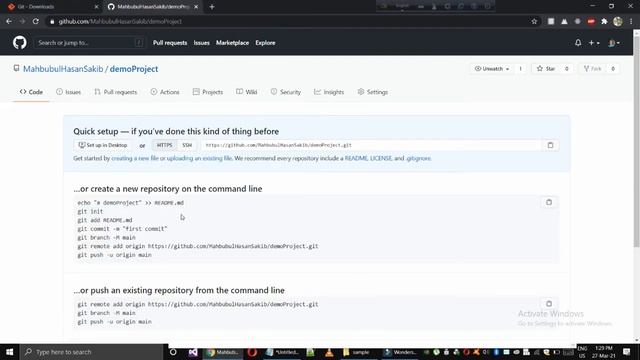Image resolution: width=640 pixels, height=360 pixels.
Task: Open a new browser tab
Action: pyautogui.click(x=212, y=7)
